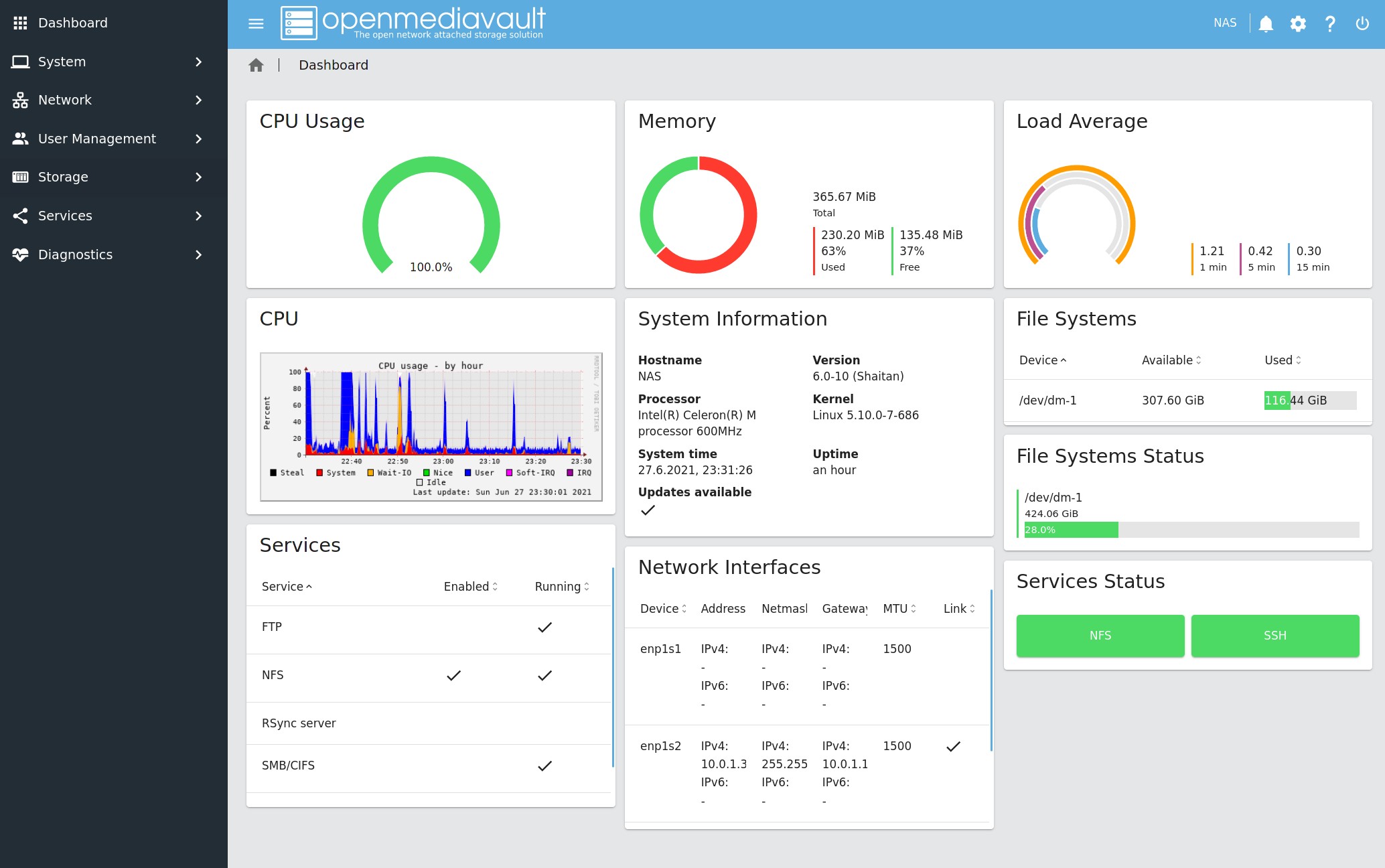Click the green NFS status button
Image resolution: width=1385 pixels, height=868 pixels.
click(1100, 636)
